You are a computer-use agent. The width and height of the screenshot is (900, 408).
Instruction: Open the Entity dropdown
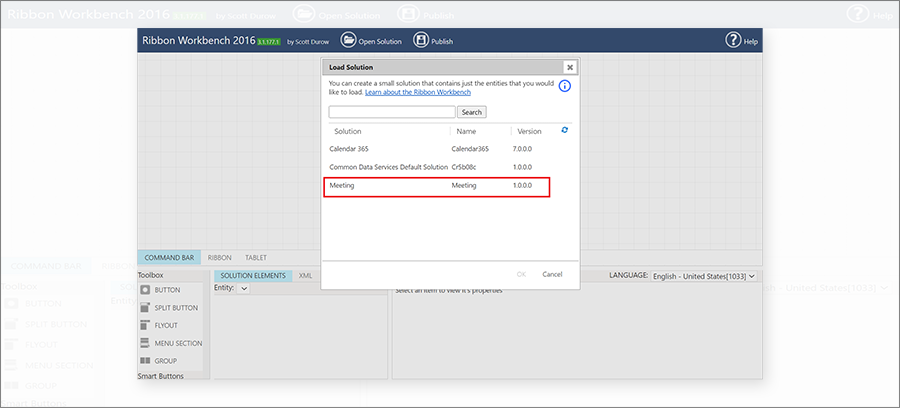[243, 288]
